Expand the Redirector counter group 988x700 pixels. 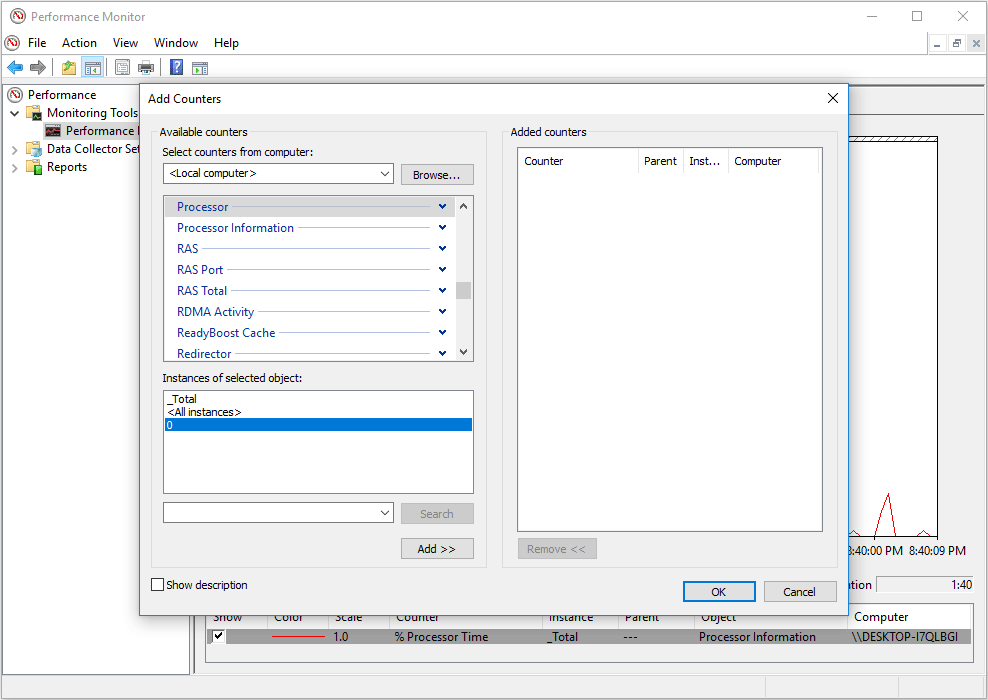442,353
